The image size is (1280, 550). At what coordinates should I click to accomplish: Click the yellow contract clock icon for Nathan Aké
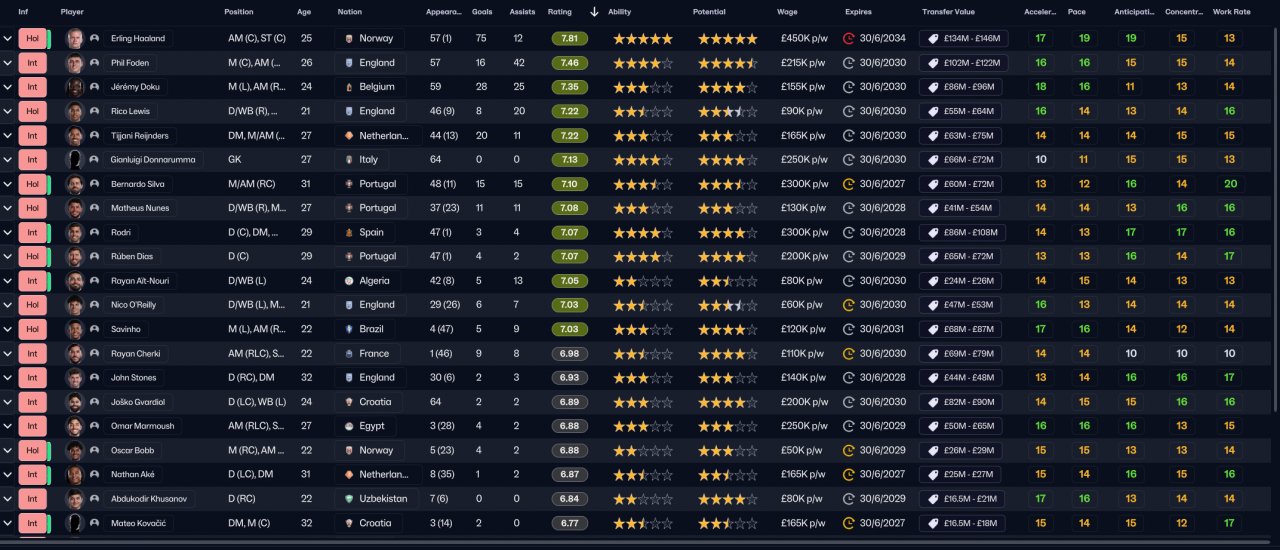849,475
